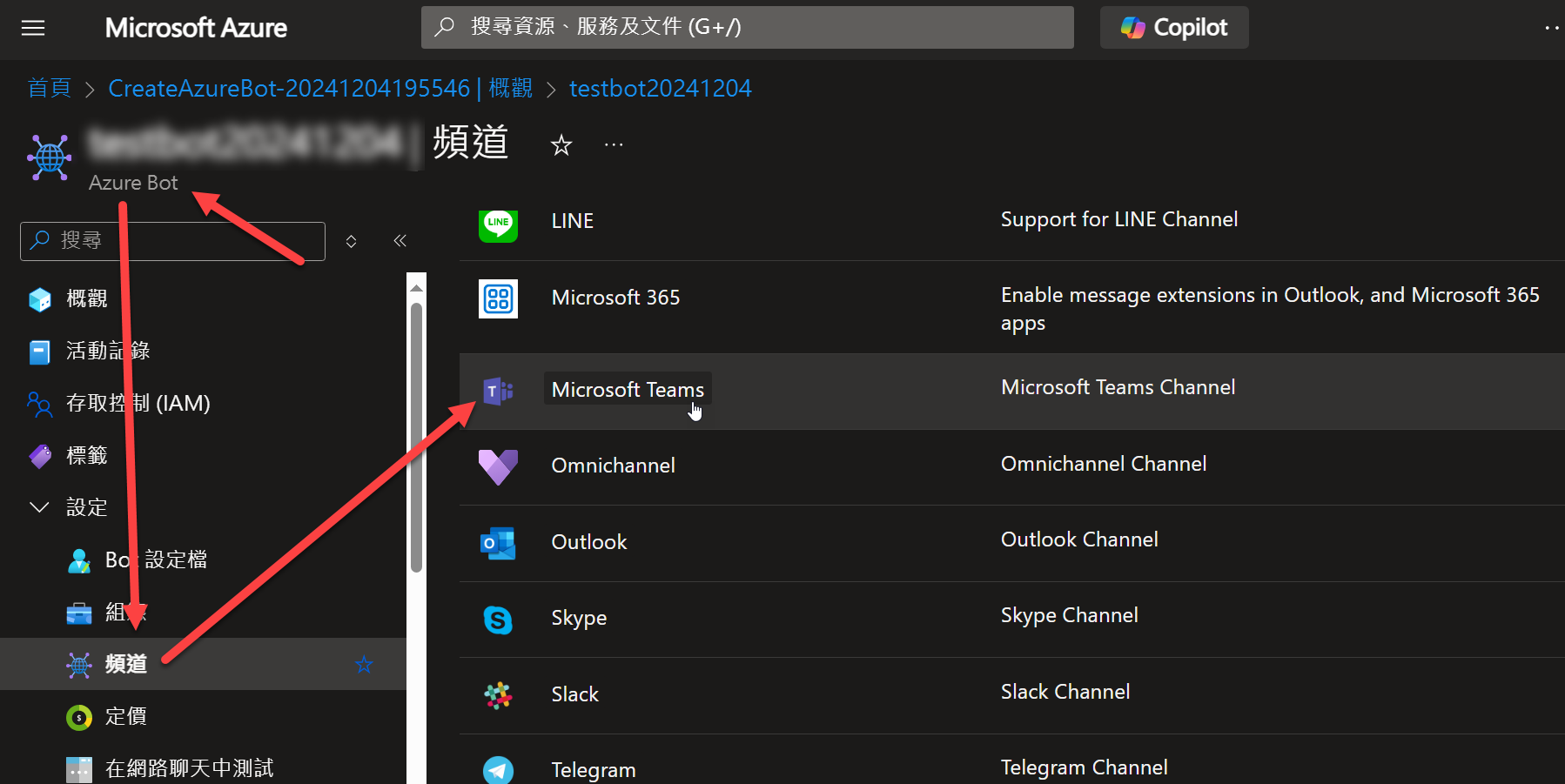Click the search magnifier icon in top bar
Screen dimensions: 1565x784
(x=444, y=27)
